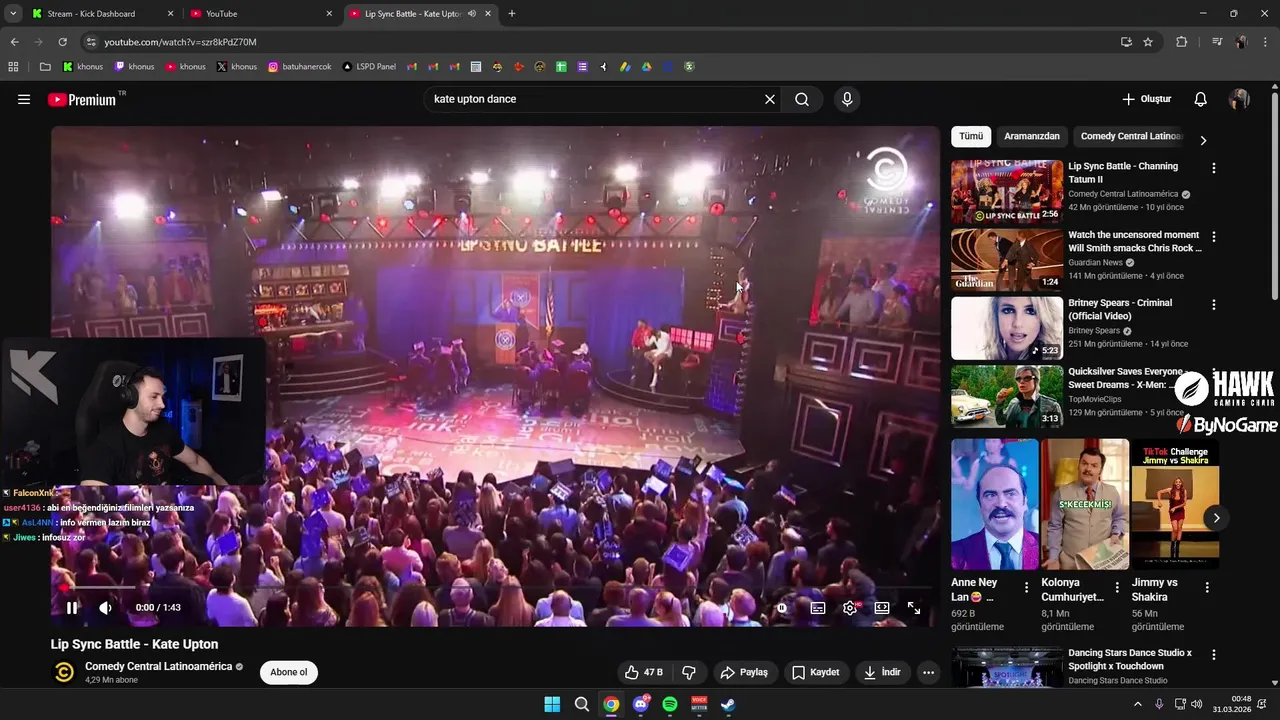Open khonus Twitch bookmark
Image resolution: width=1280 pixels, height=720 pixels.
point(134,67)
